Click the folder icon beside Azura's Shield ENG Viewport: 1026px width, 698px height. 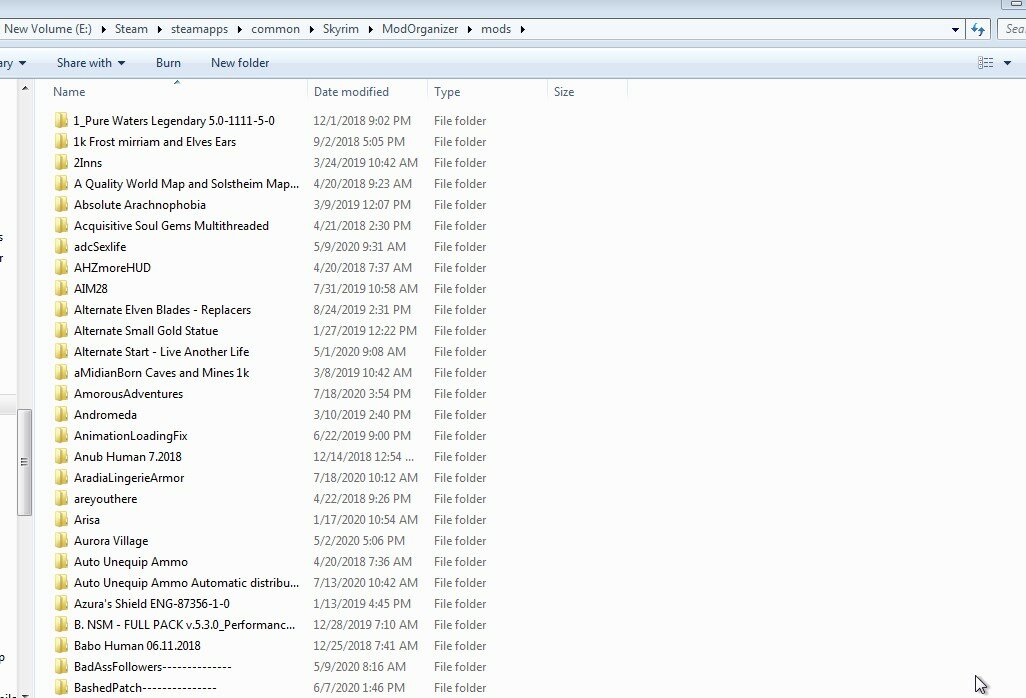61,603
